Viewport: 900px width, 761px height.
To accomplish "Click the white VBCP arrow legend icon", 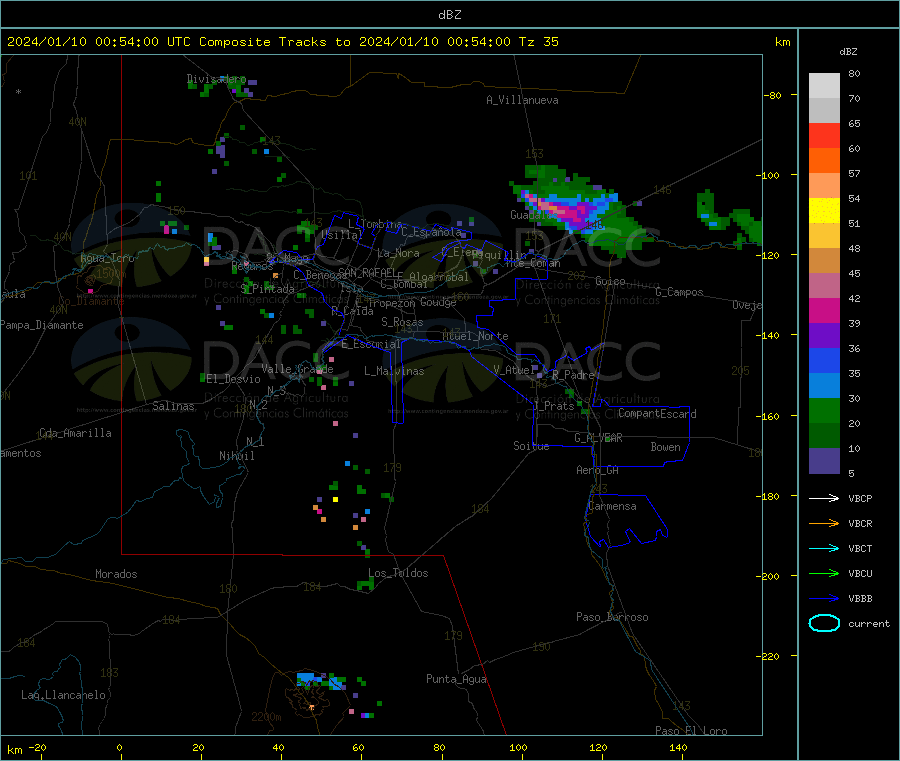I will (x=824, y=498).
